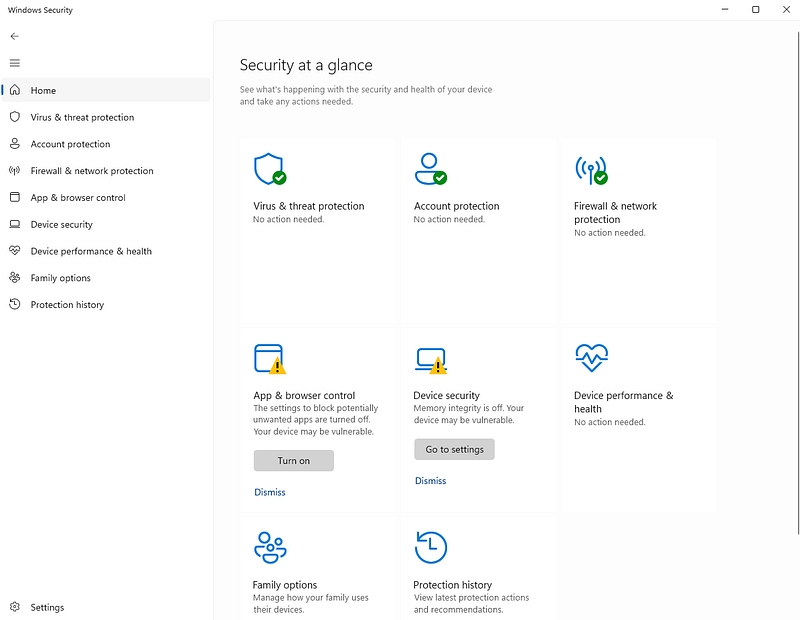Dismiss the Device security warning
The height and width of the screenshot is (620, 800).
(431, 481)
